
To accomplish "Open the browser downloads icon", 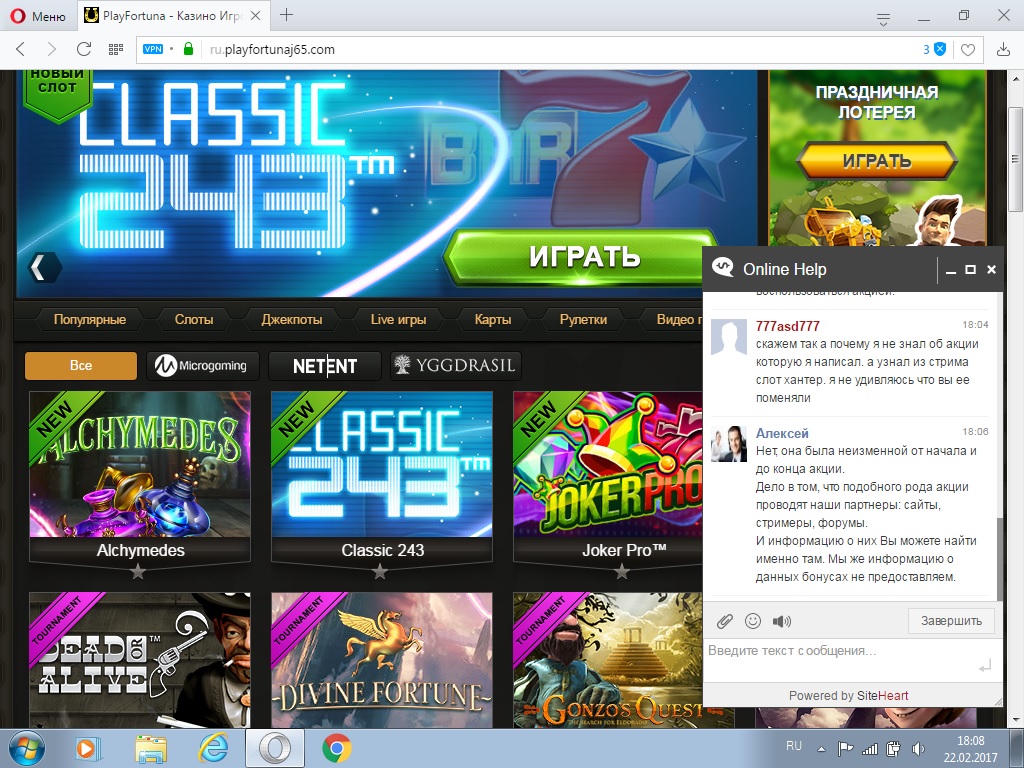I will 1003,49.
